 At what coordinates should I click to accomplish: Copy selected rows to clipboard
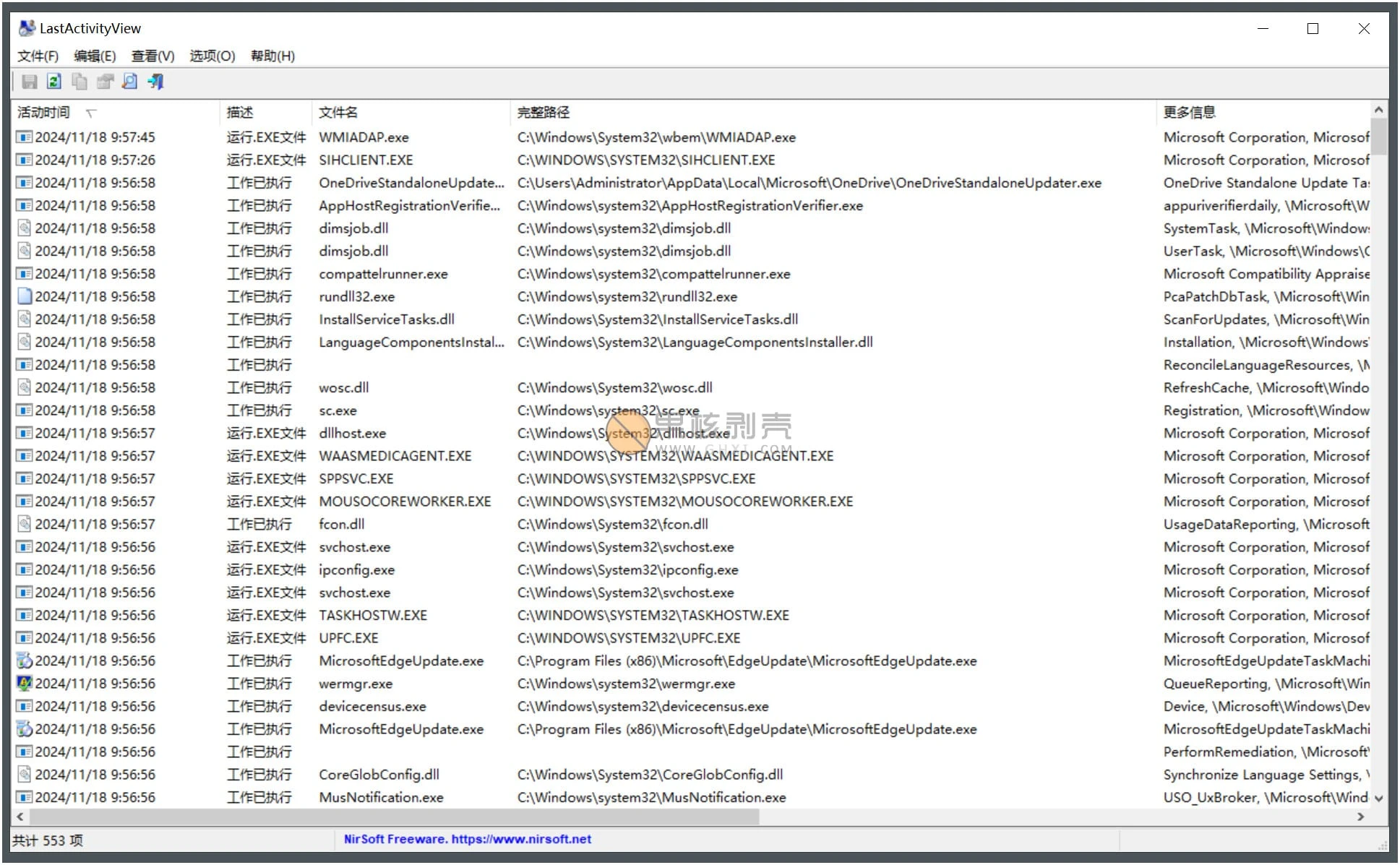click(x=80, y=82)
